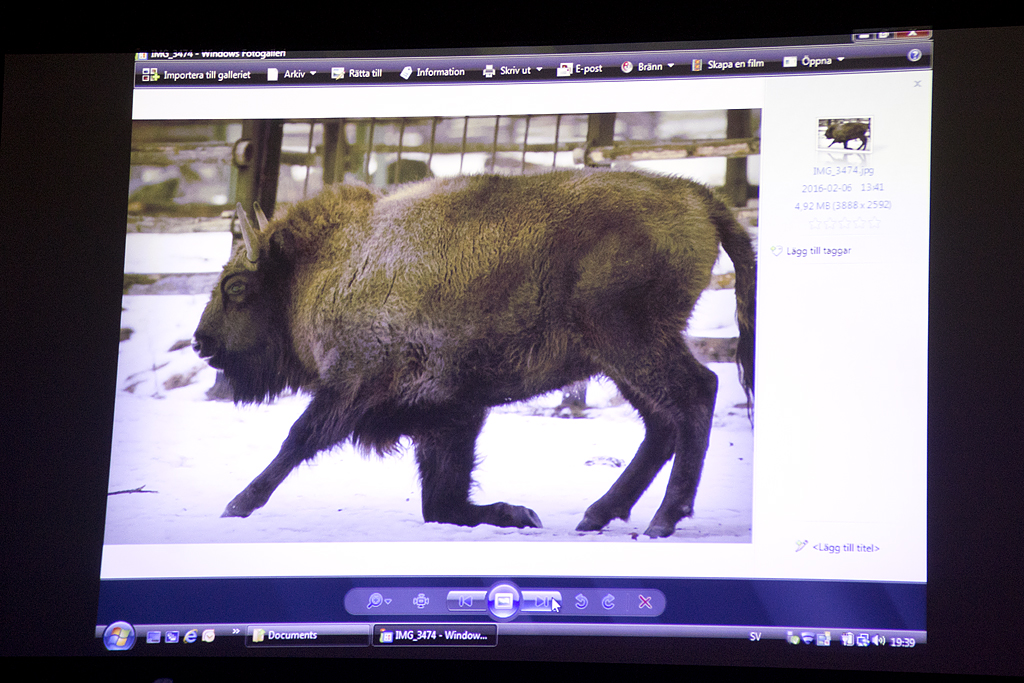The image size is (1024, 683).
Task: Open help with the question mark icon
Action: click(915, 56)
